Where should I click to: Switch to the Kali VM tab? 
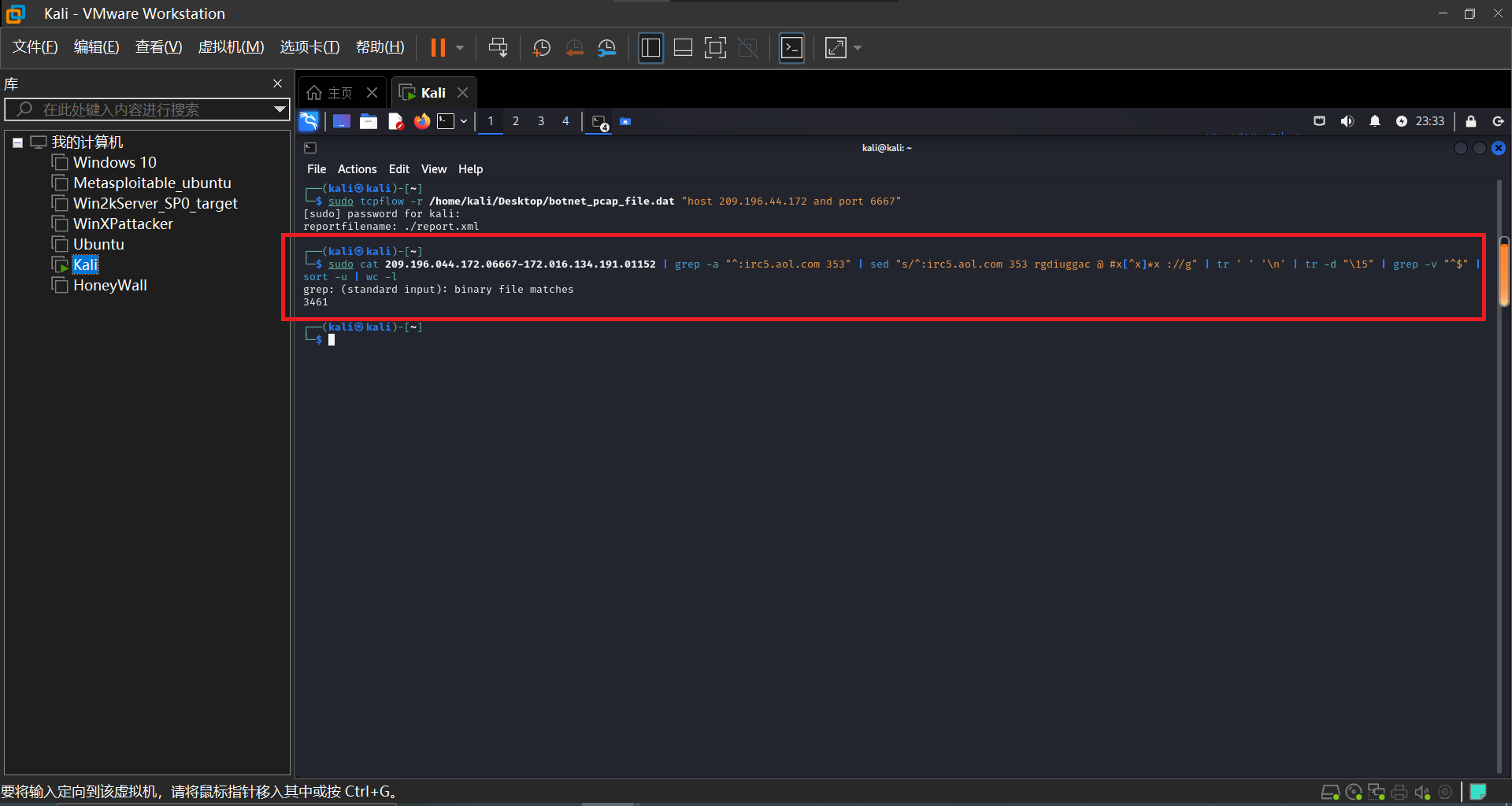424,93
